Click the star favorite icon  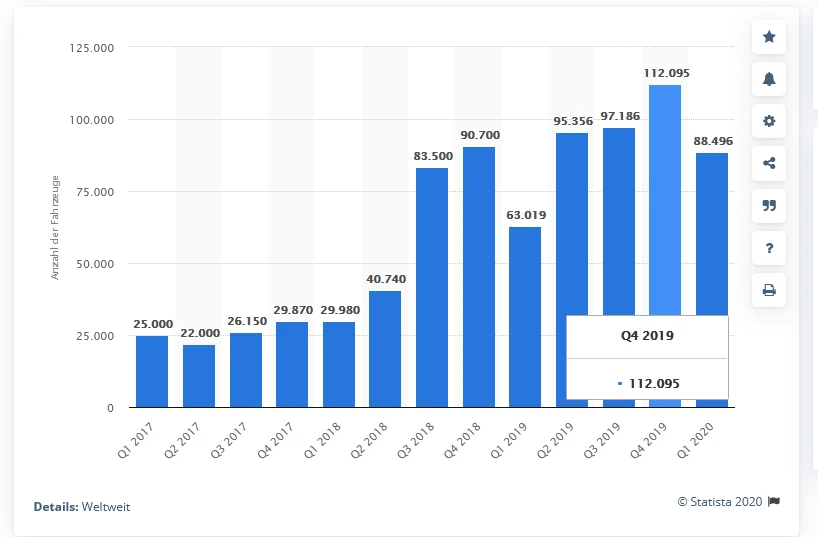coord(768,37)
